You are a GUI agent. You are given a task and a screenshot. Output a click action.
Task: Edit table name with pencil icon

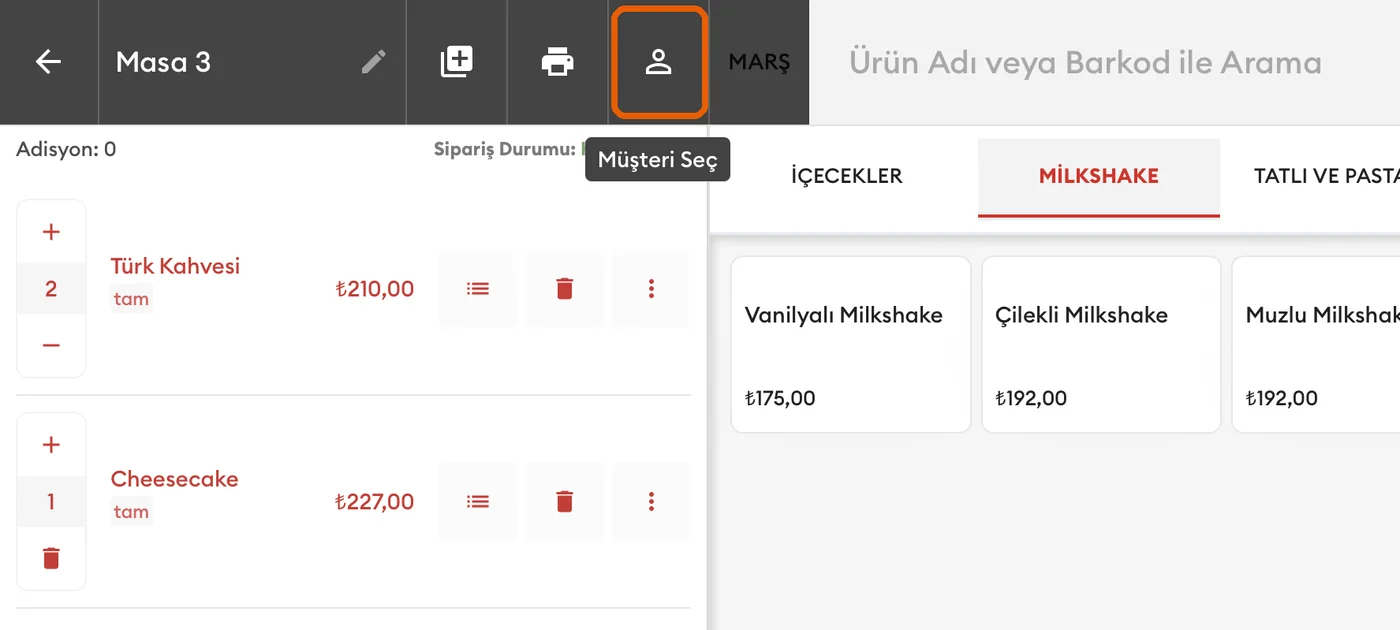tap(373, 62)
